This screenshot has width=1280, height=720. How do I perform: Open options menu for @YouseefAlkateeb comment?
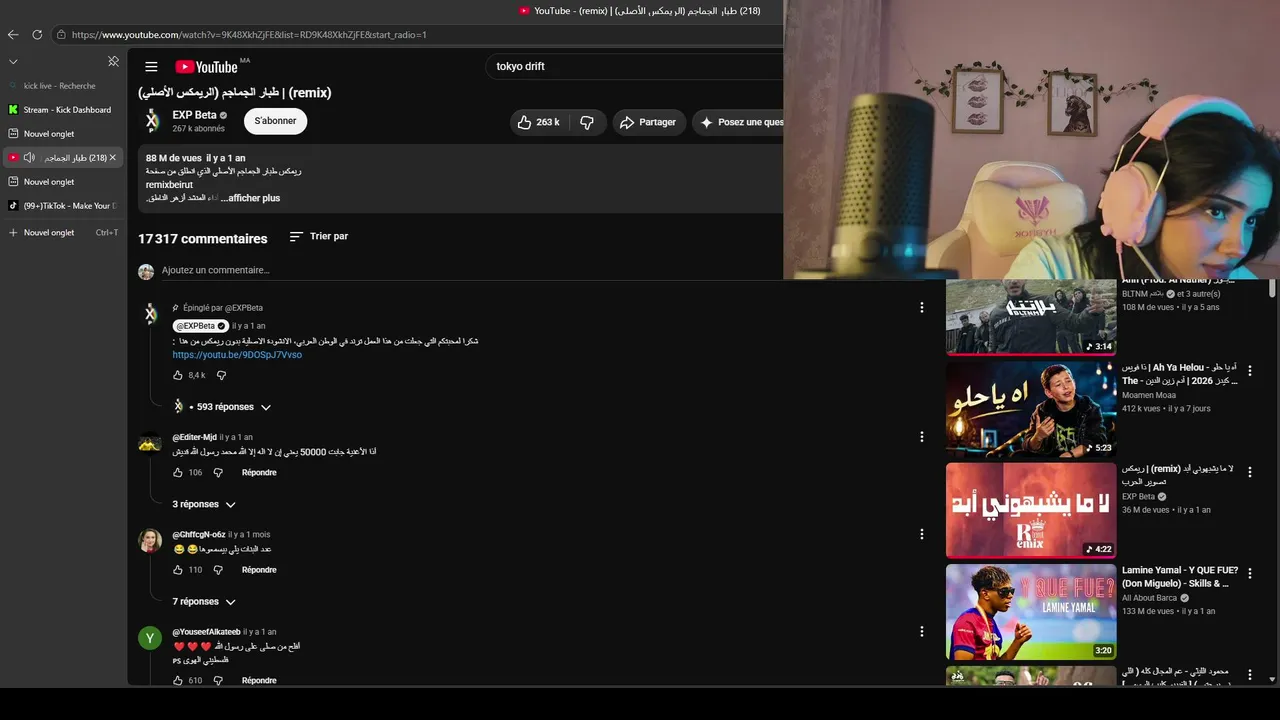pos(922,632)
